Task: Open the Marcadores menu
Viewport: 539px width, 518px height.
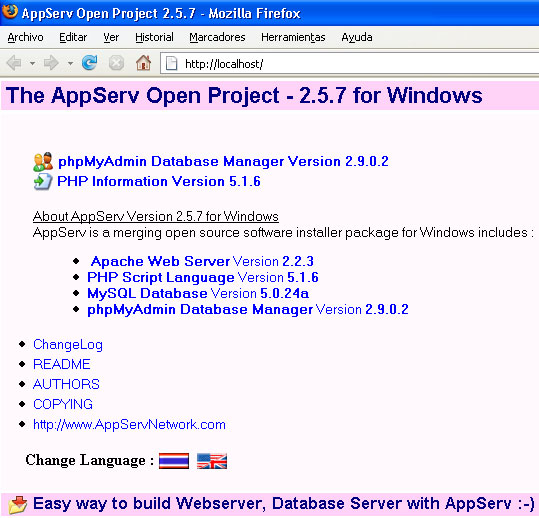Action: (217, 37)
